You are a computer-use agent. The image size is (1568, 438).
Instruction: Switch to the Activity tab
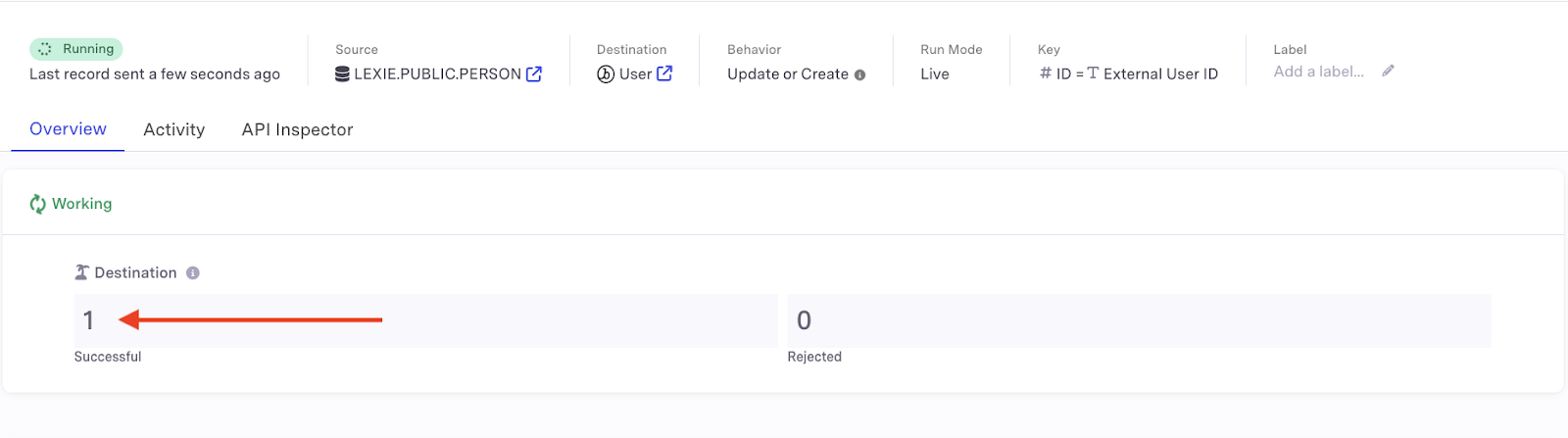tap(173, 129)
